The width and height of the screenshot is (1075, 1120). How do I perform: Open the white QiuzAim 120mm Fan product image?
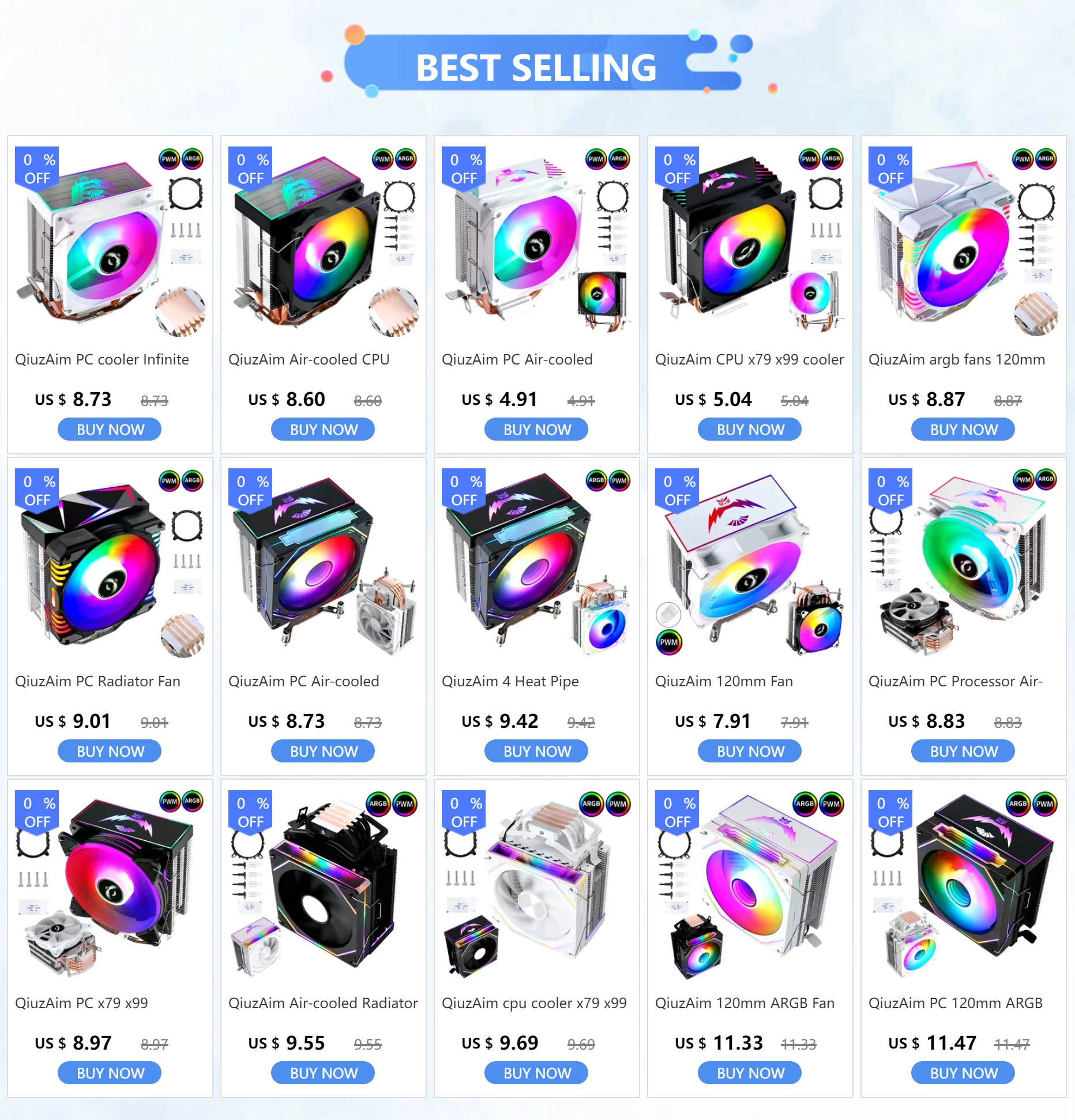[750, 565]
